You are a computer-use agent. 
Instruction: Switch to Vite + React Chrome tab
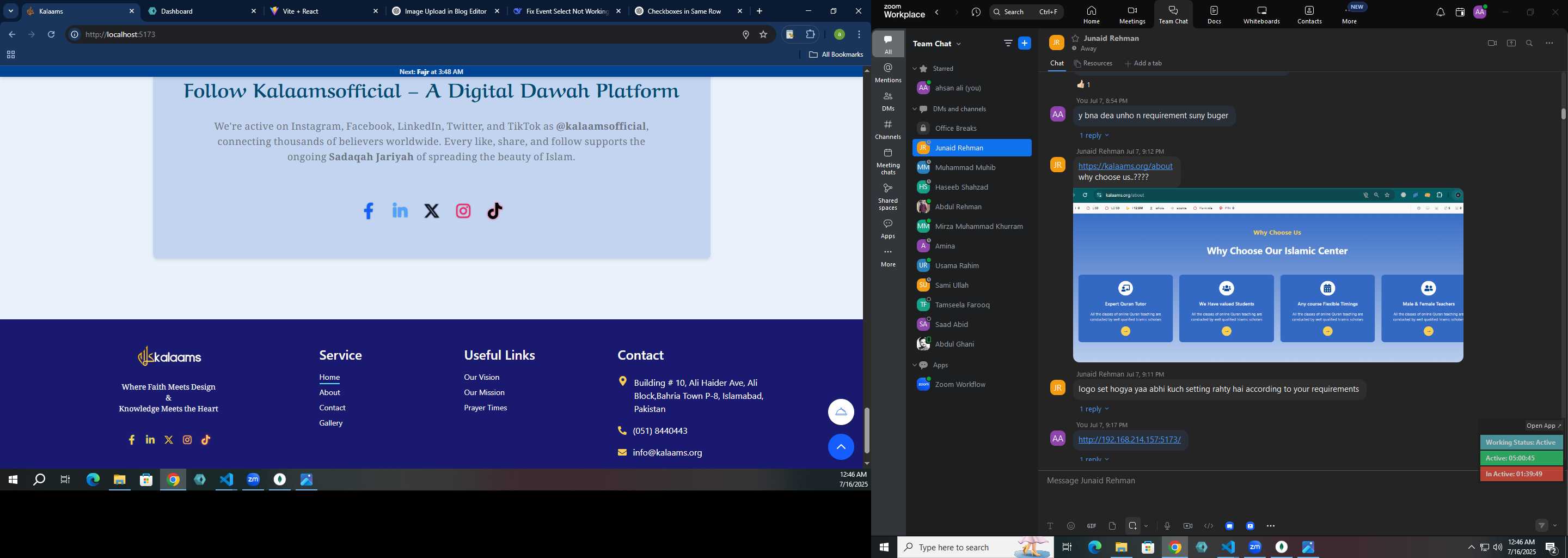click(x=324, y=11)
